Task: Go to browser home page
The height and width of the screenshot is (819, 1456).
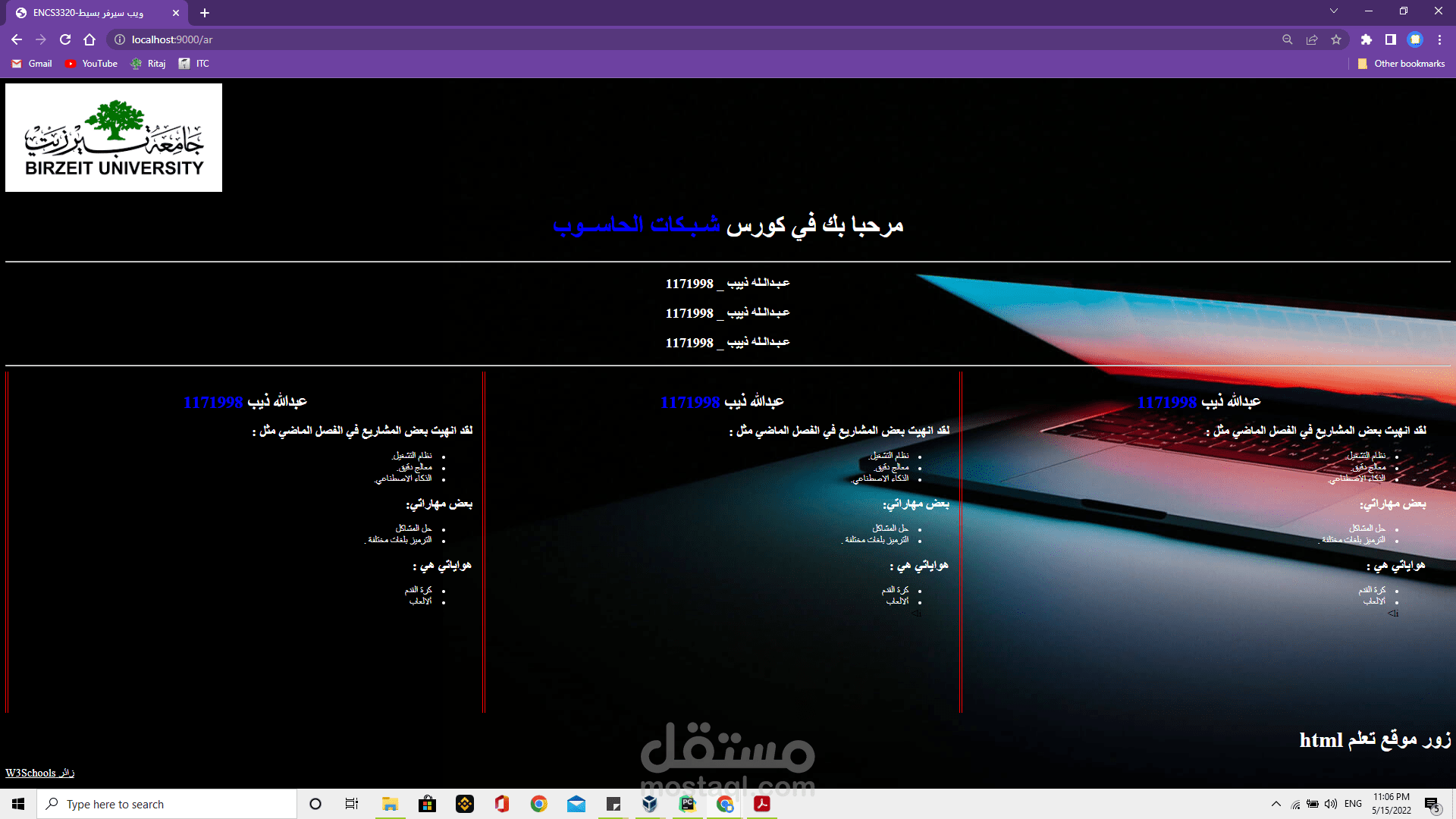Action: click(x=89, y=39)
